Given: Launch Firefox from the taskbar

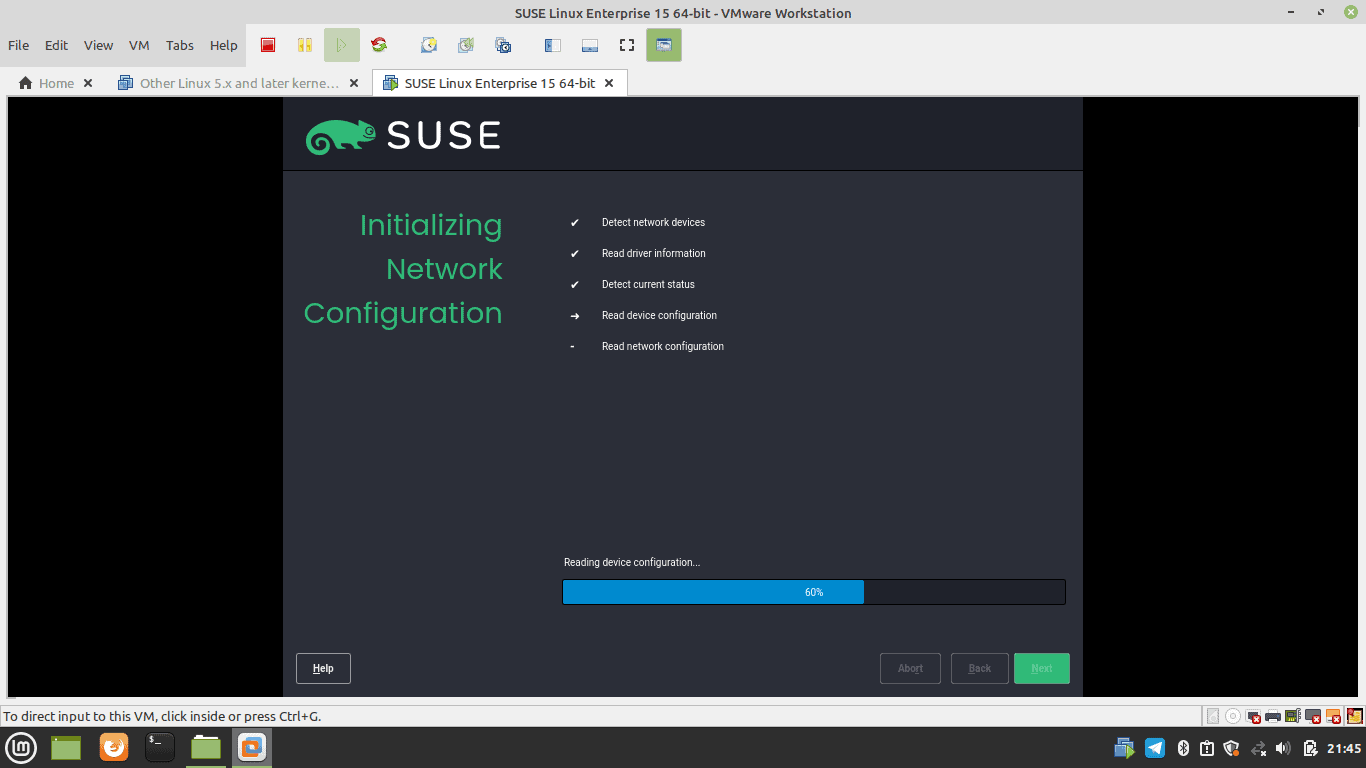Looking at the screenshot, I should coord(114,747).
